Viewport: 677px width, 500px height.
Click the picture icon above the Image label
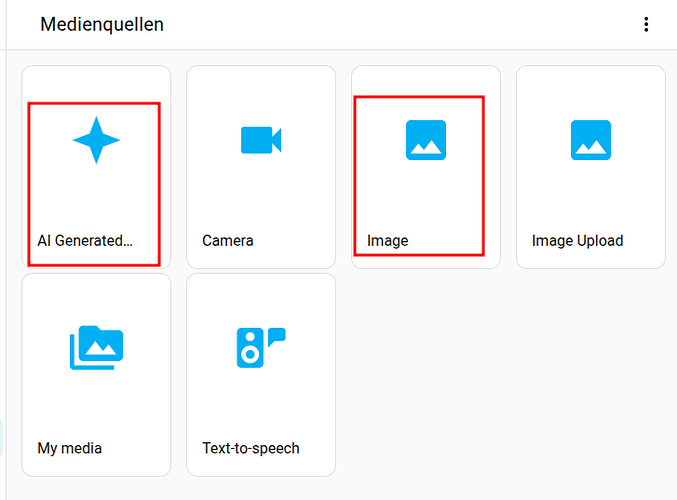pyautogui.click(x=426, y=140)
